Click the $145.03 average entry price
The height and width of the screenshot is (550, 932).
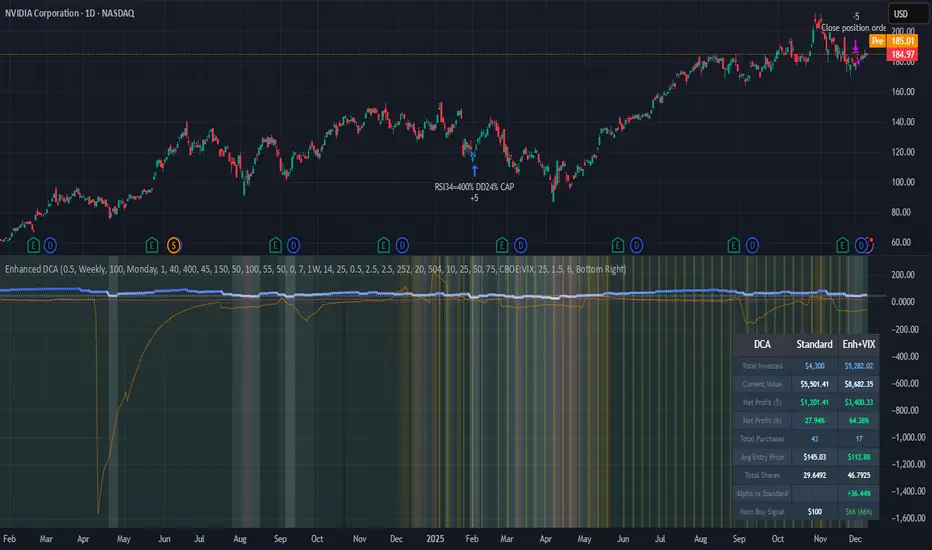point(814,457)
